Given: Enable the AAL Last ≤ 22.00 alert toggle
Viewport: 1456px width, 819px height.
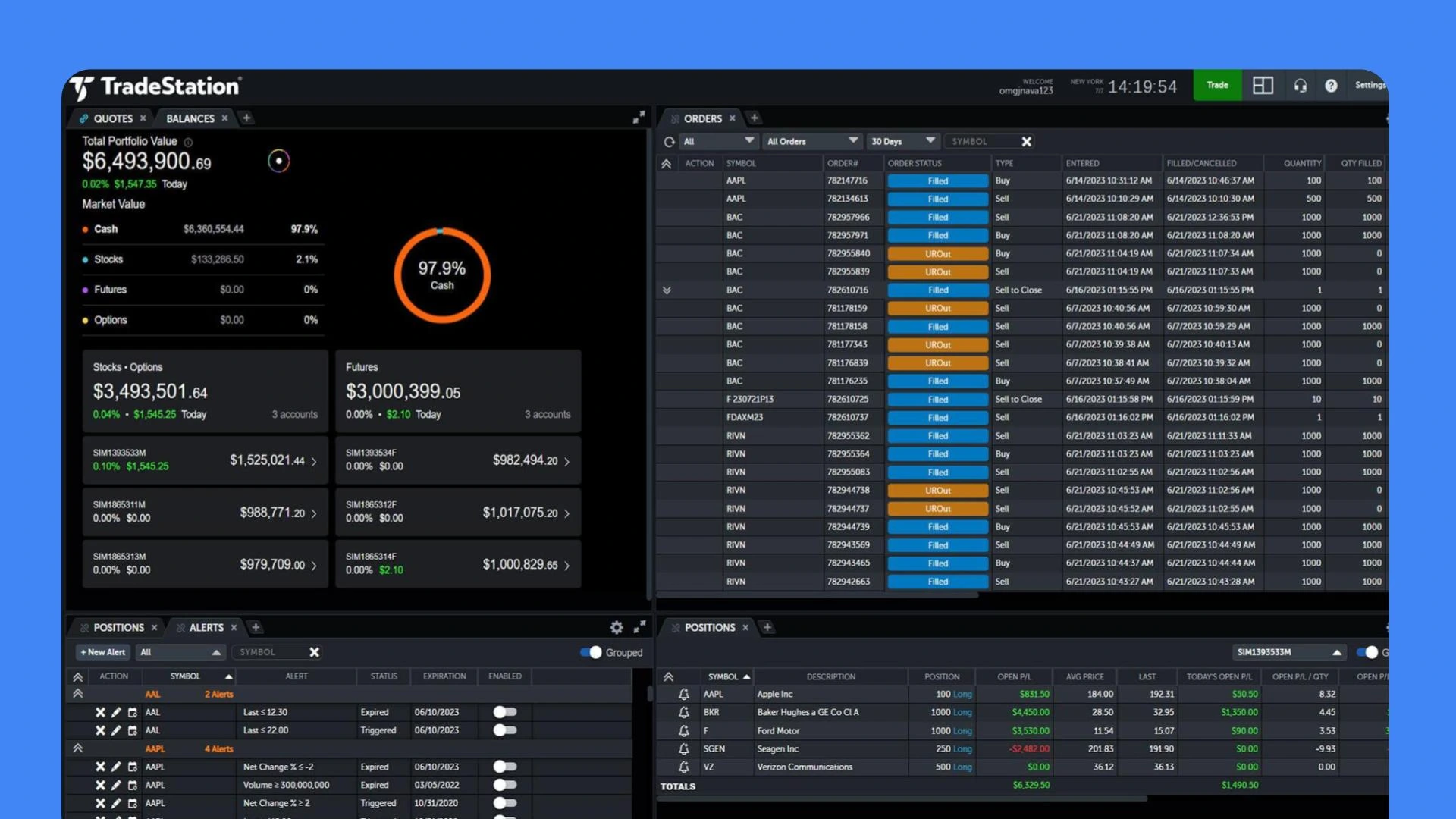Looking at the screenshot, I should click(x=504, y=731).
